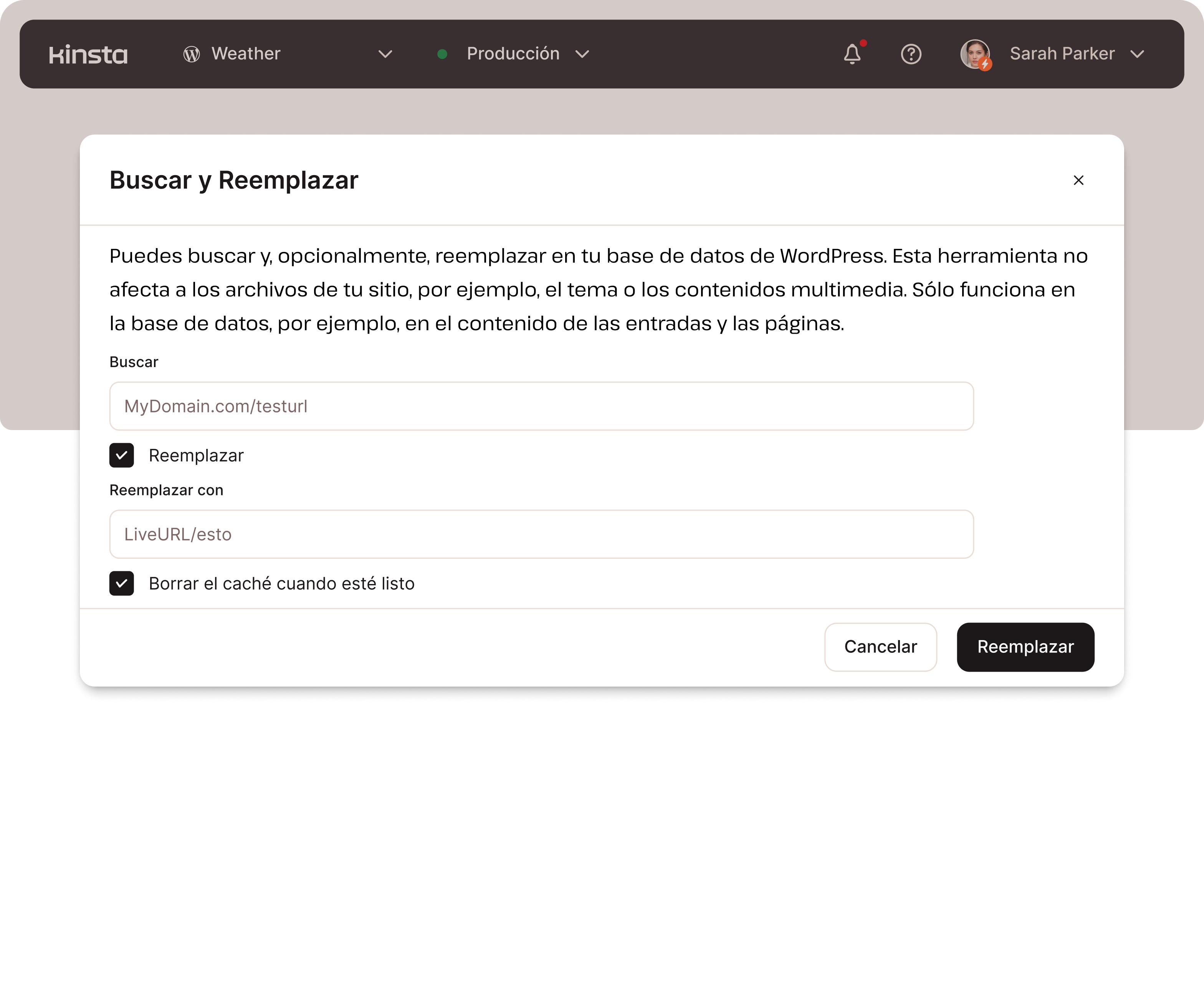Viewport: 1204px width, 983px height.
Task: Click the green Producción status dot
Action: pos(443,55)
